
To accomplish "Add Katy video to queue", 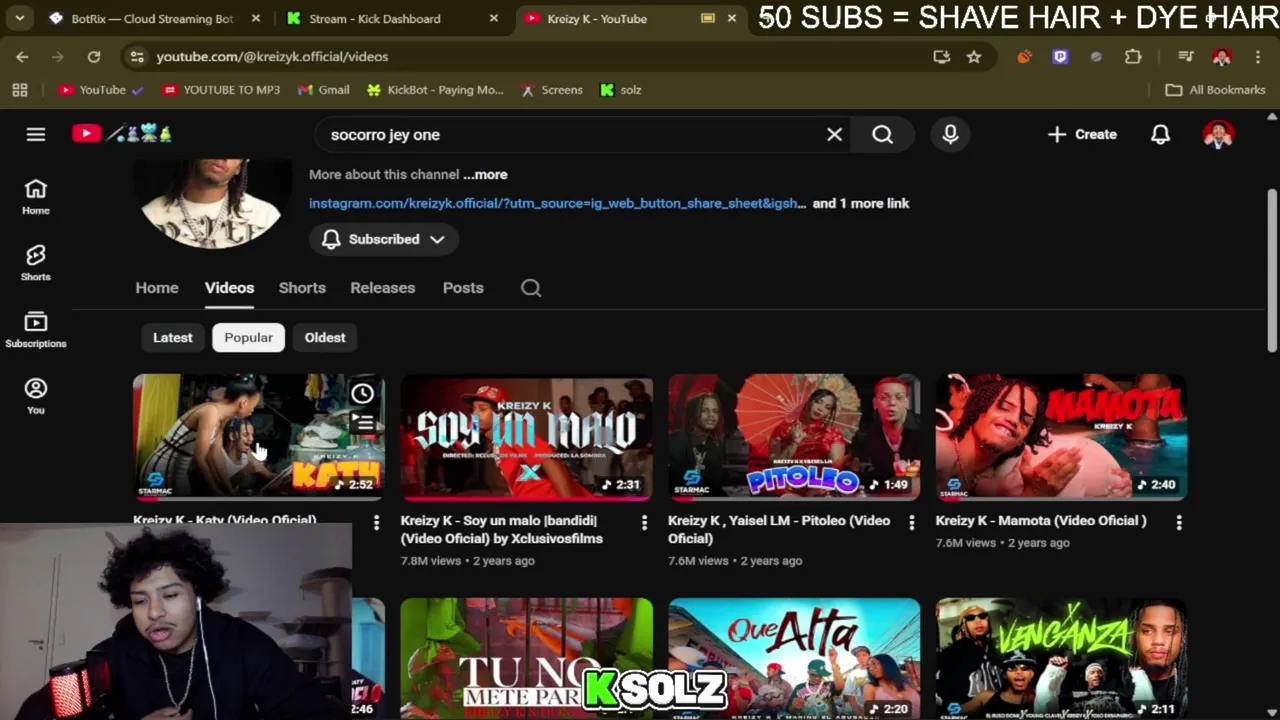I will [x=363, y=424].
